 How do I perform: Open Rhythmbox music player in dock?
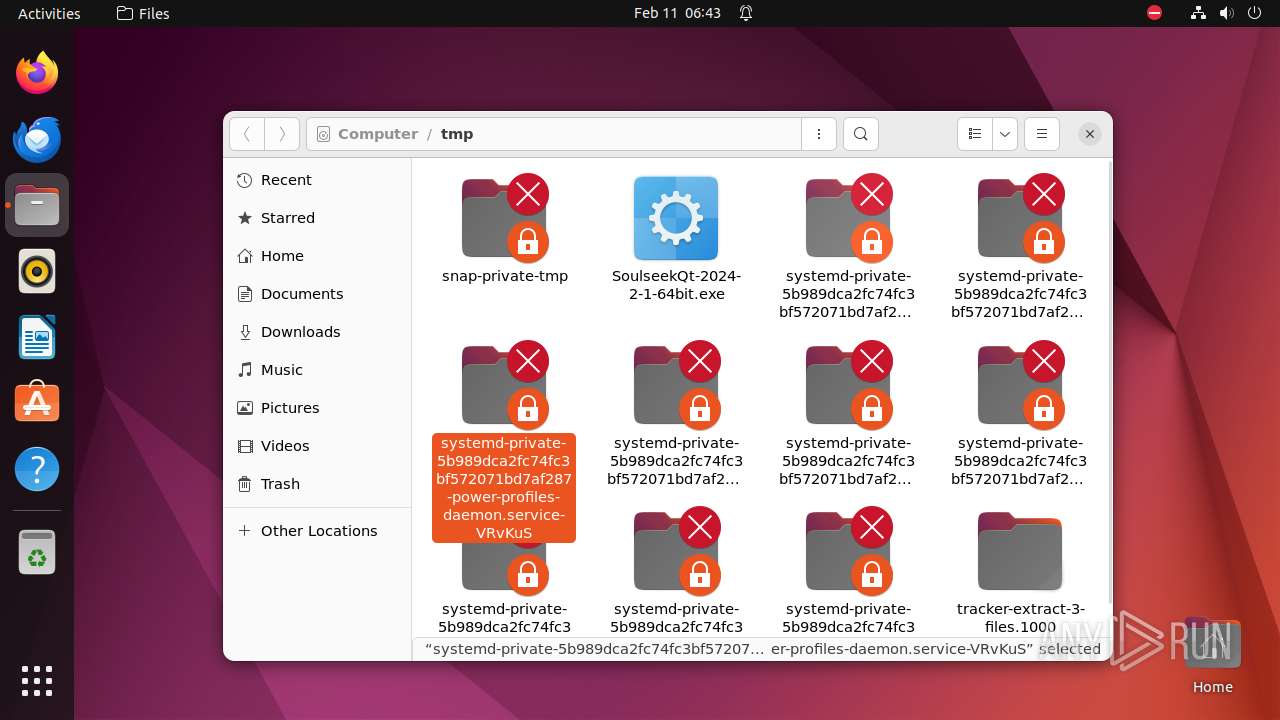point(37,271)
